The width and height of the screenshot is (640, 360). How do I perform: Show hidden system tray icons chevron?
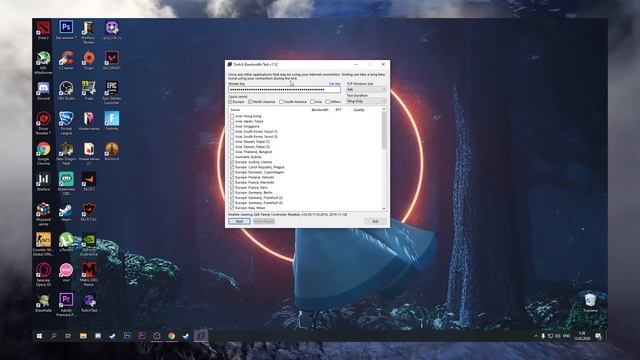point(536,336)
